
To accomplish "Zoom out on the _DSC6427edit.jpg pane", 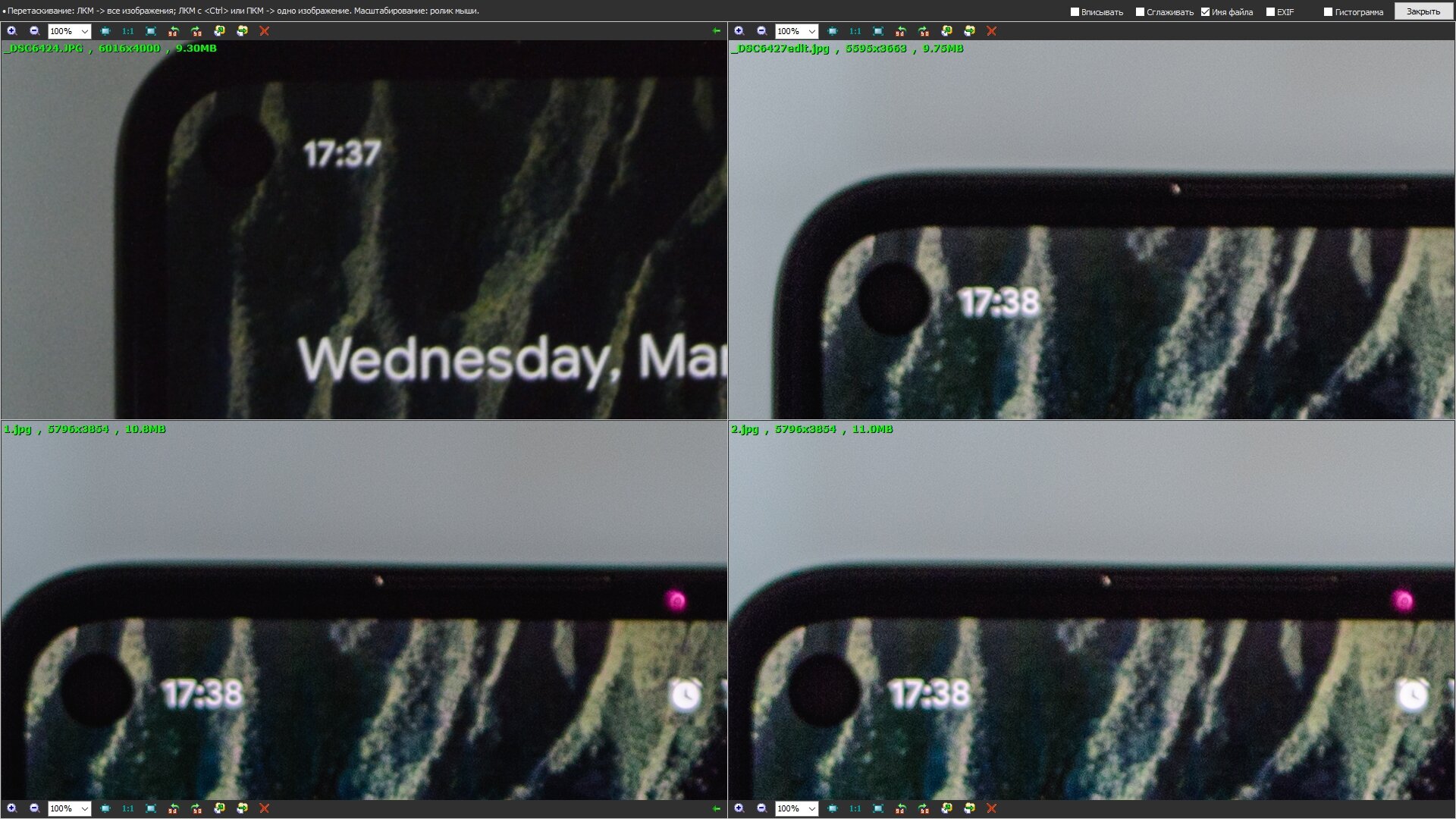I will [x=761, y=31].
